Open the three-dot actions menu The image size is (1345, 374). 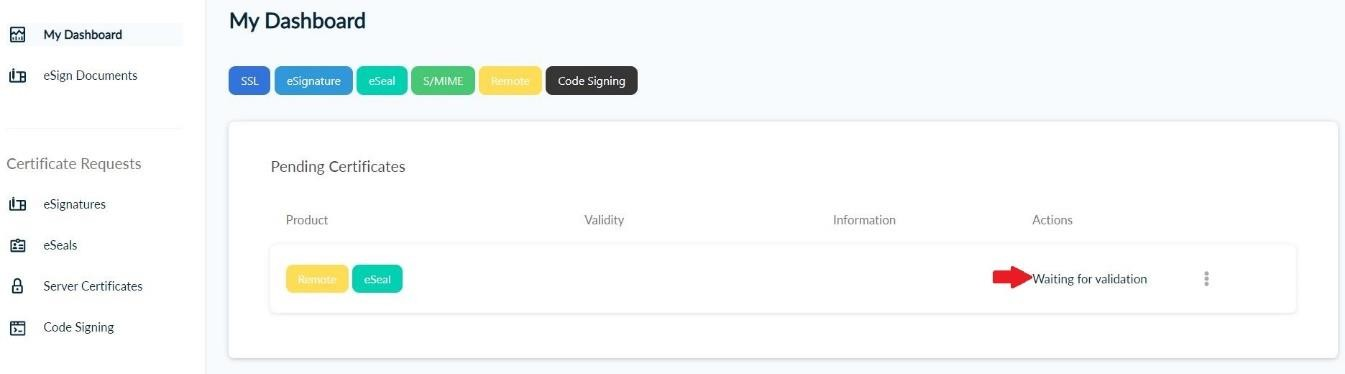1206,279
